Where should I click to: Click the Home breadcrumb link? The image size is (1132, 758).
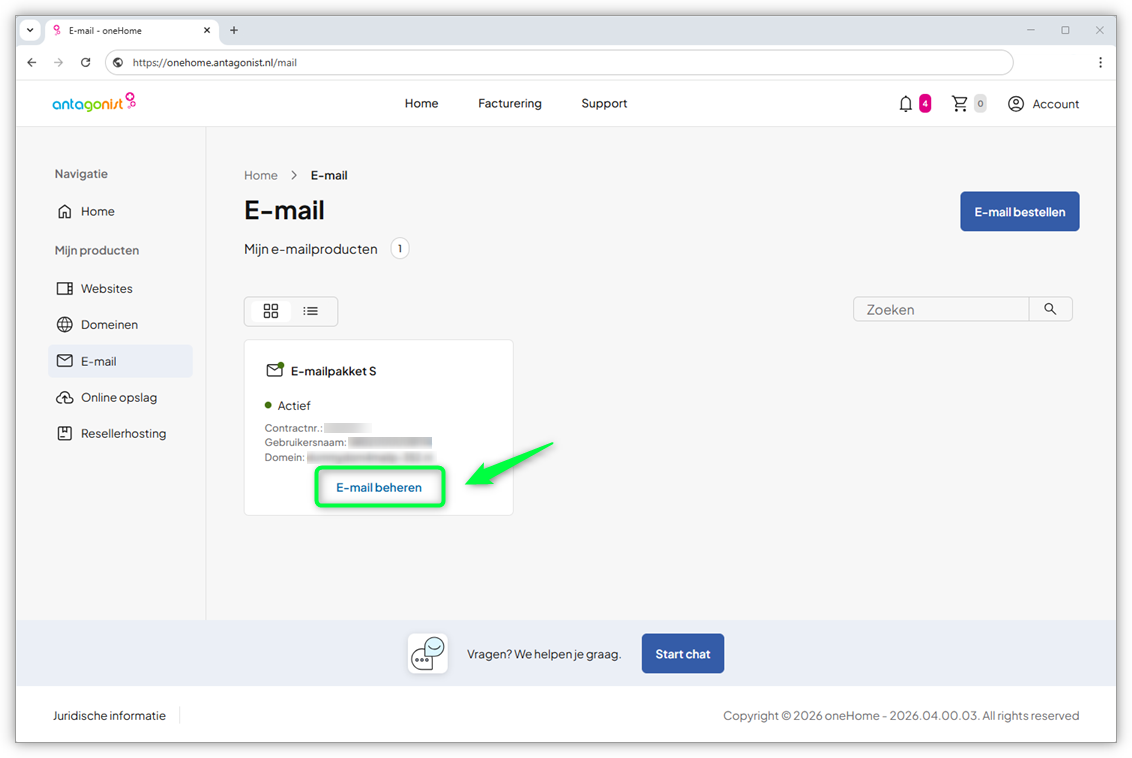[x=261, y=175]
